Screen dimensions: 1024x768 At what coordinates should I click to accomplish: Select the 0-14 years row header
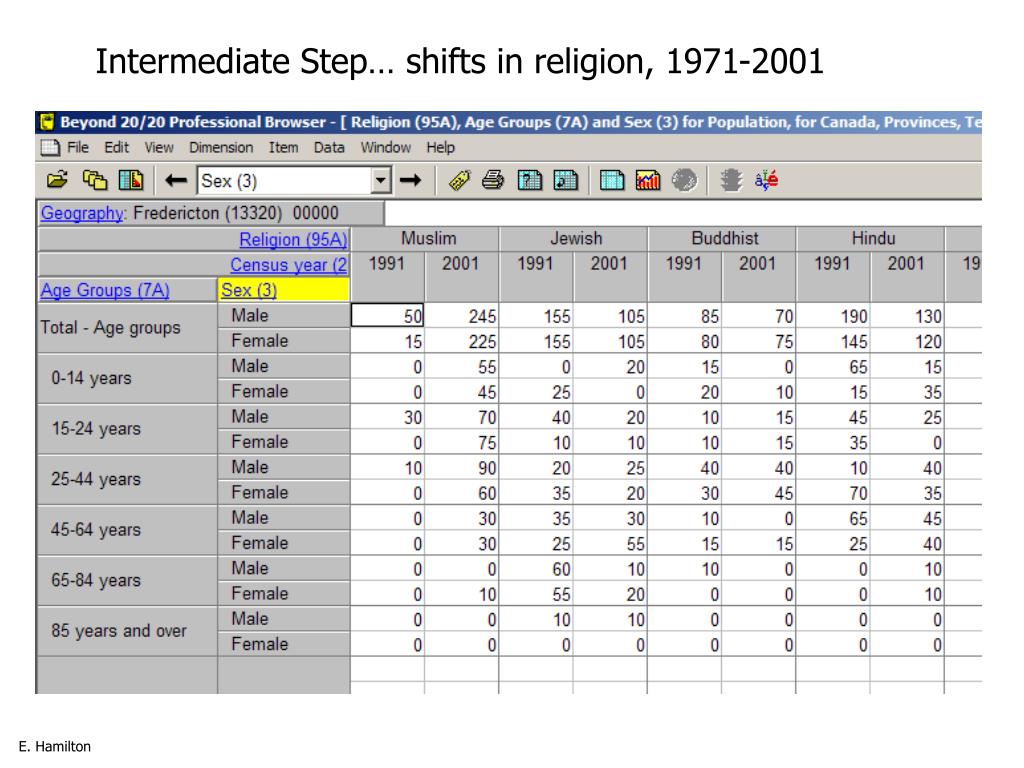127,378
